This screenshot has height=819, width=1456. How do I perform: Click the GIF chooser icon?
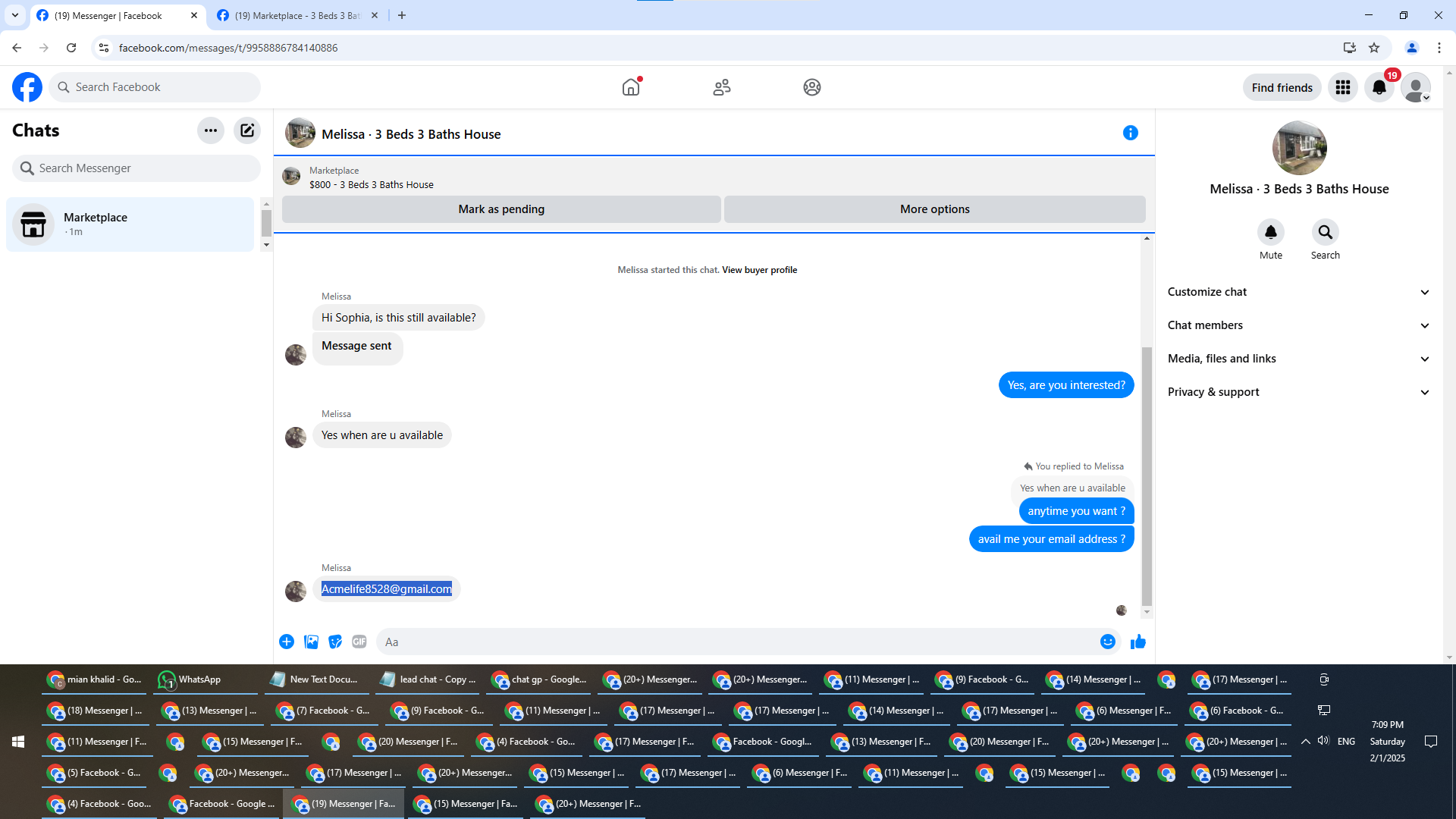click(359, 642)
